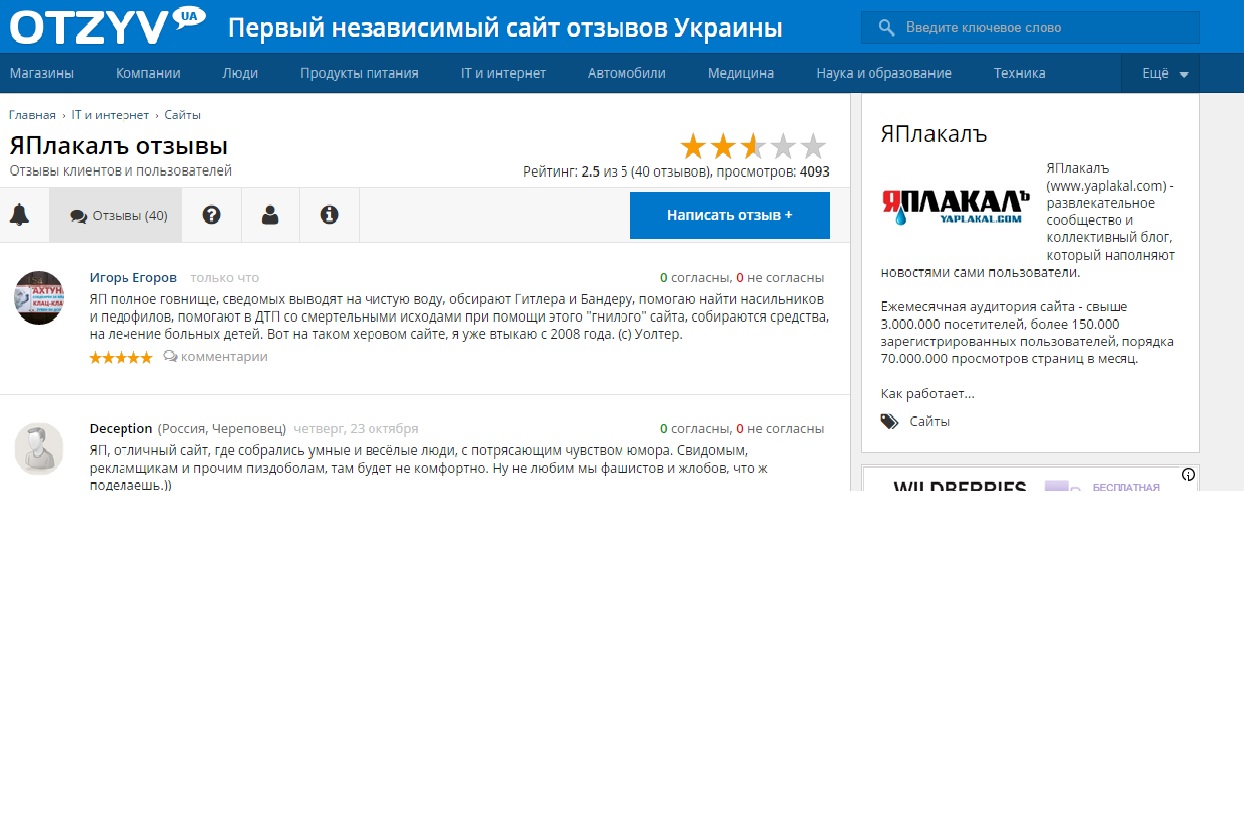1244x840 pixels.
Task: Open the Компании menu item
Action: click(148, 73)
